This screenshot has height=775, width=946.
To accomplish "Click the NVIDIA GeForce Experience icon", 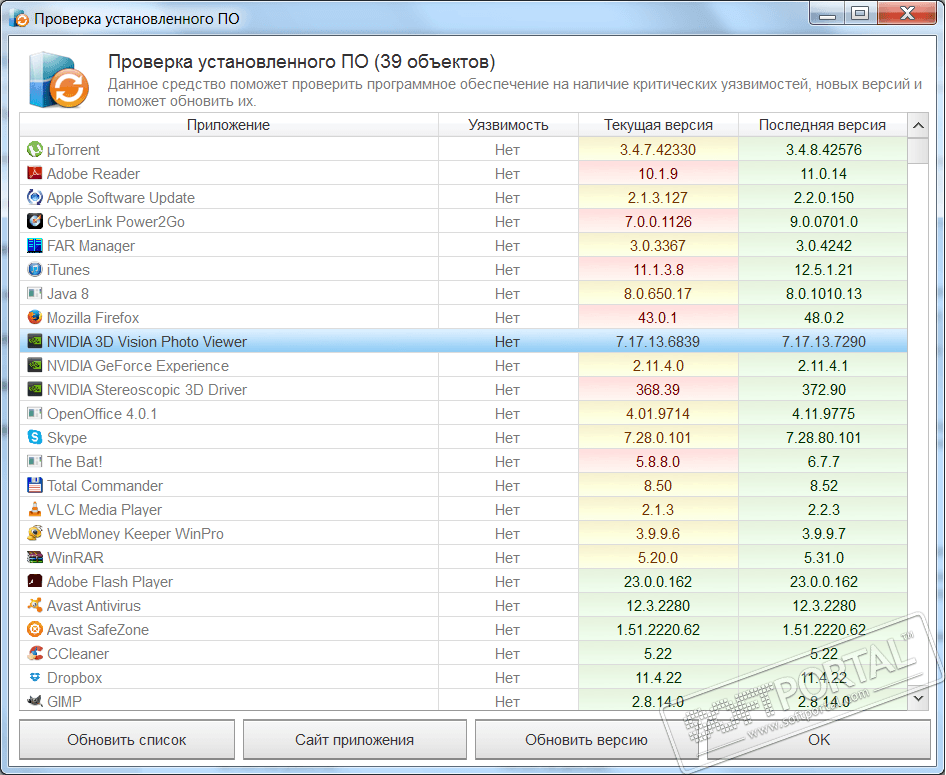I will point(35,365).
